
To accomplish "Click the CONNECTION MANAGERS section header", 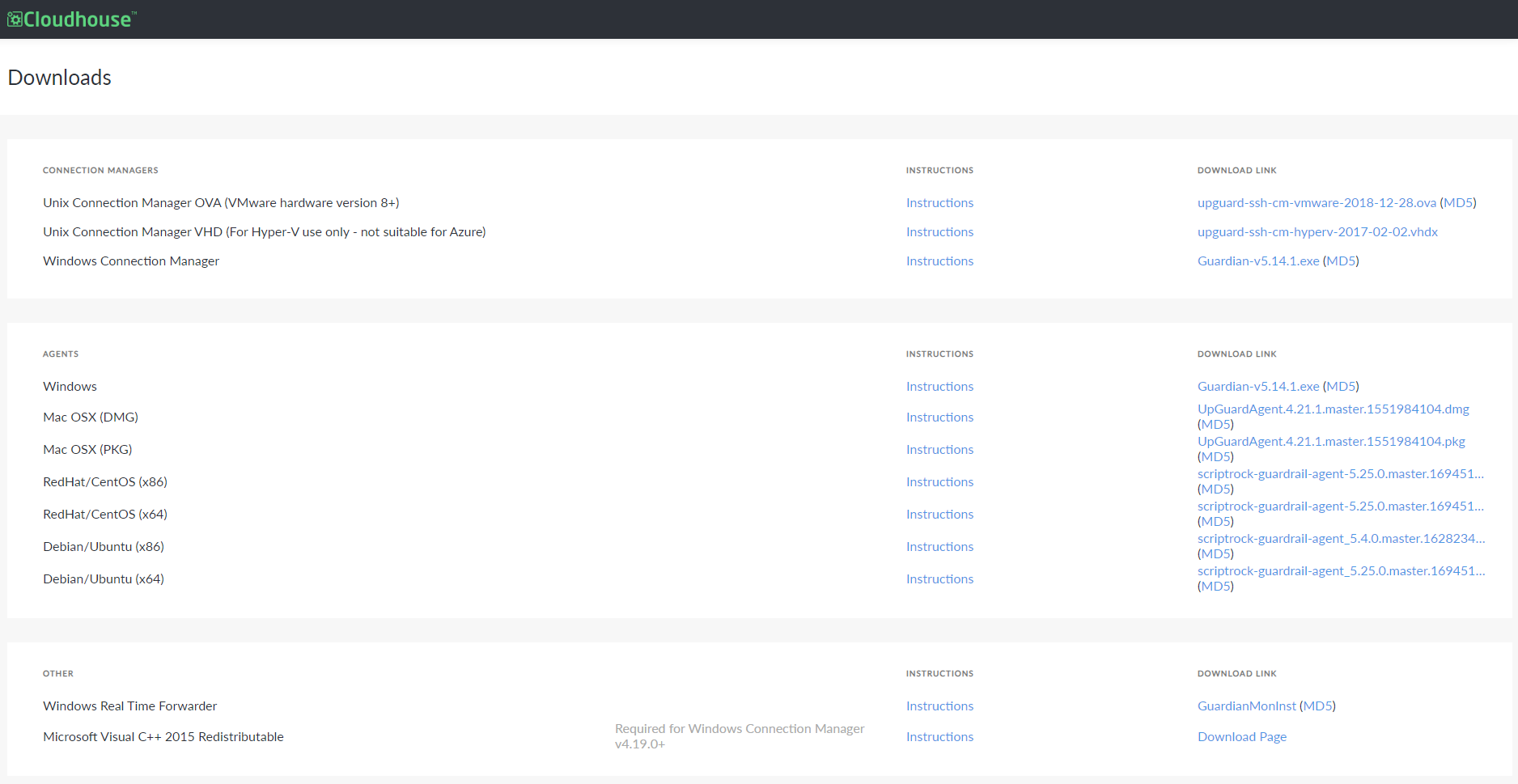I will pyautogui.click(x=100, y=171).
